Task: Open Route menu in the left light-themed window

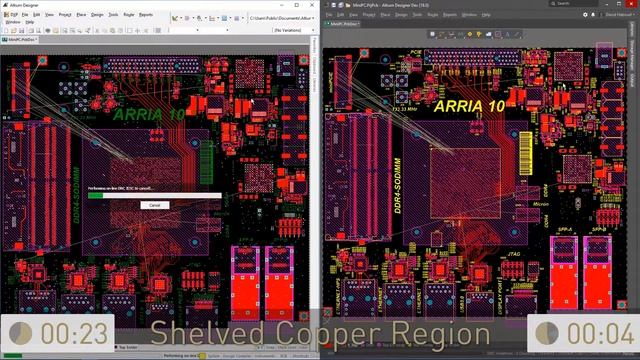Action: [129, 15]
